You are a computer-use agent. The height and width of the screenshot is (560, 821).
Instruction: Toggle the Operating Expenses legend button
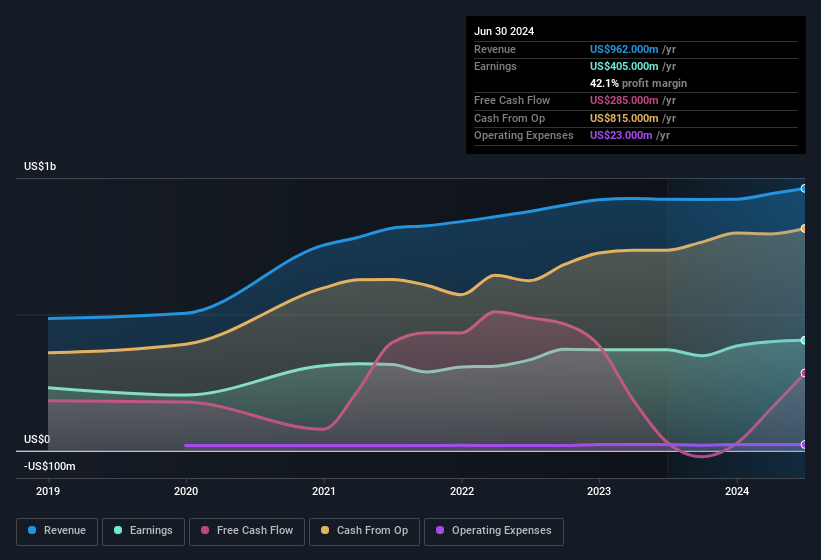tap(494, 532)
